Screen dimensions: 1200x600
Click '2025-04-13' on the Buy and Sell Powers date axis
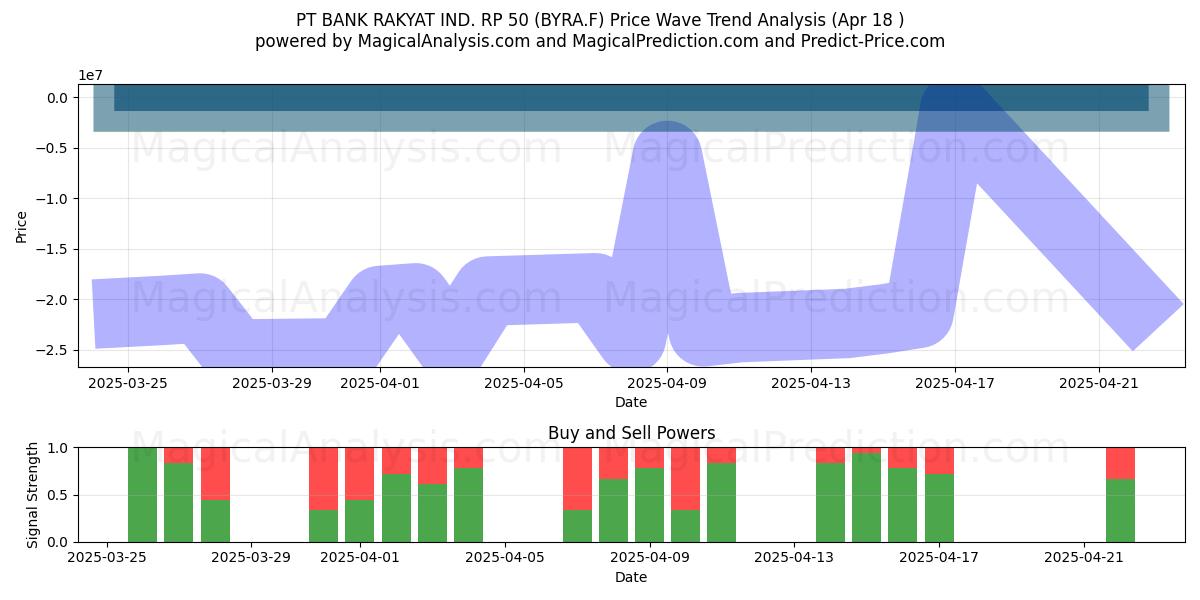794,557
